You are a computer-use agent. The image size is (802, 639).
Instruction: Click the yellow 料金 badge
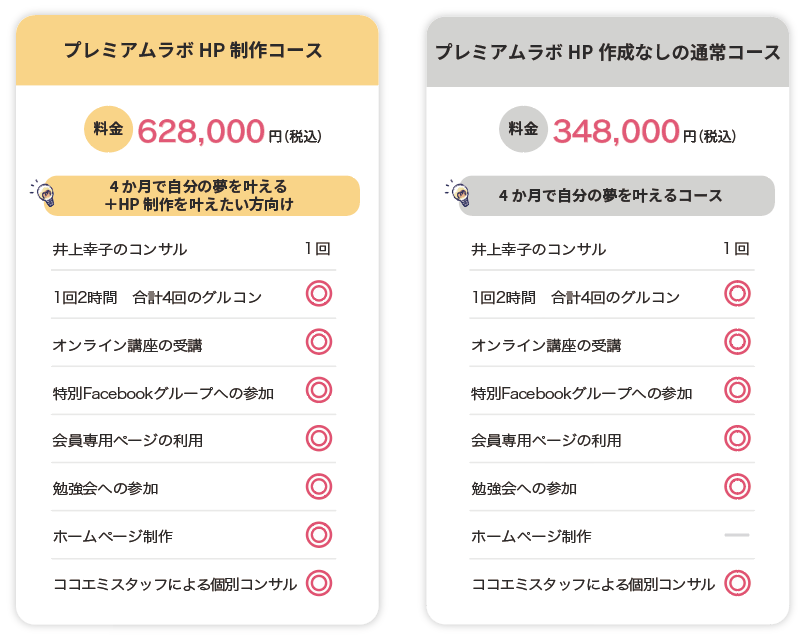(x=108, y=129)
